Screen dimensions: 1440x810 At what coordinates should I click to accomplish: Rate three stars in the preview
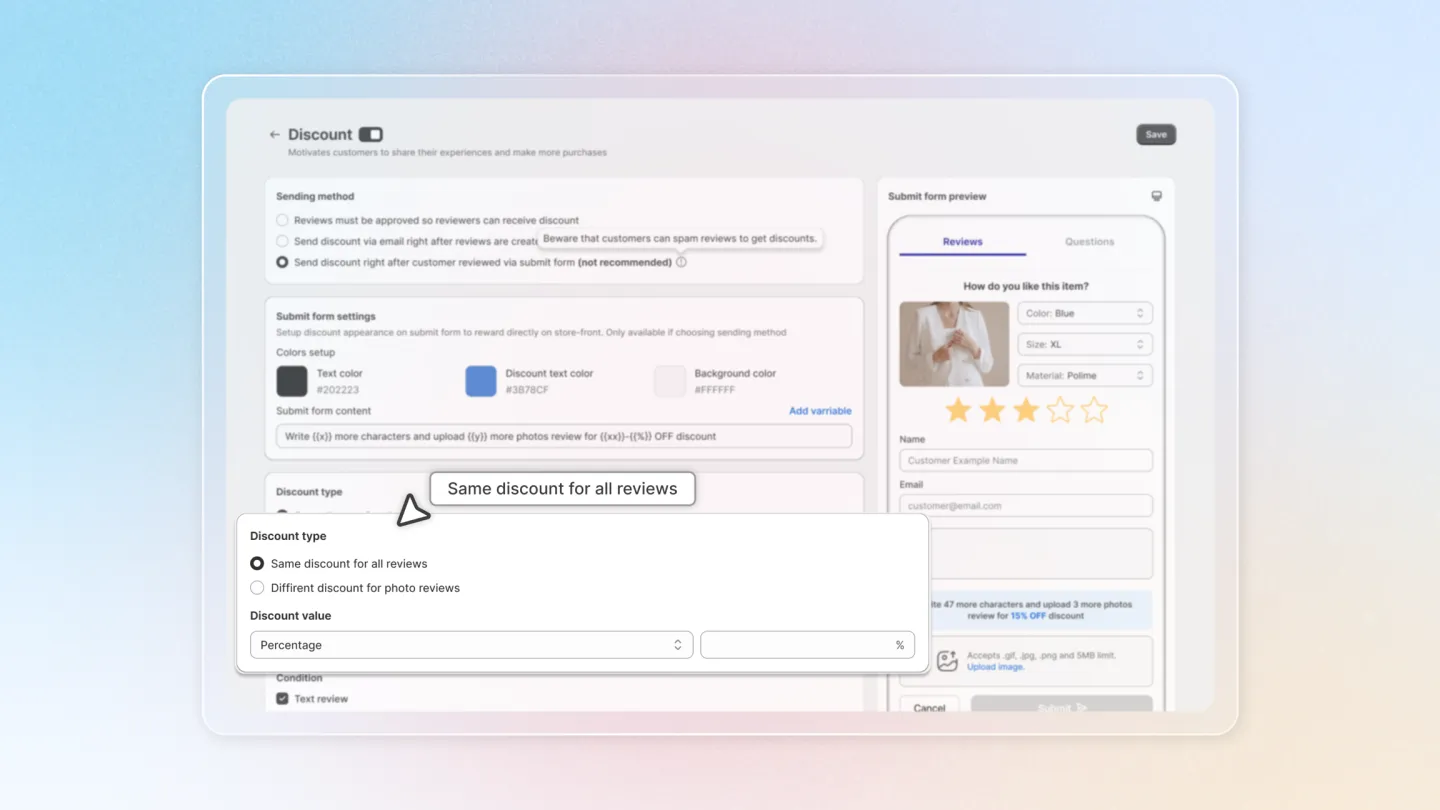click(x=1026, y=410)
